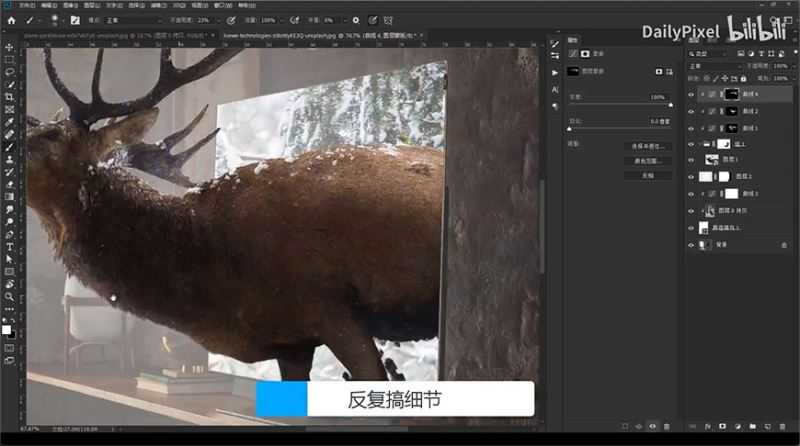
Task: Select the Crop tool
Action: (9, 97)
